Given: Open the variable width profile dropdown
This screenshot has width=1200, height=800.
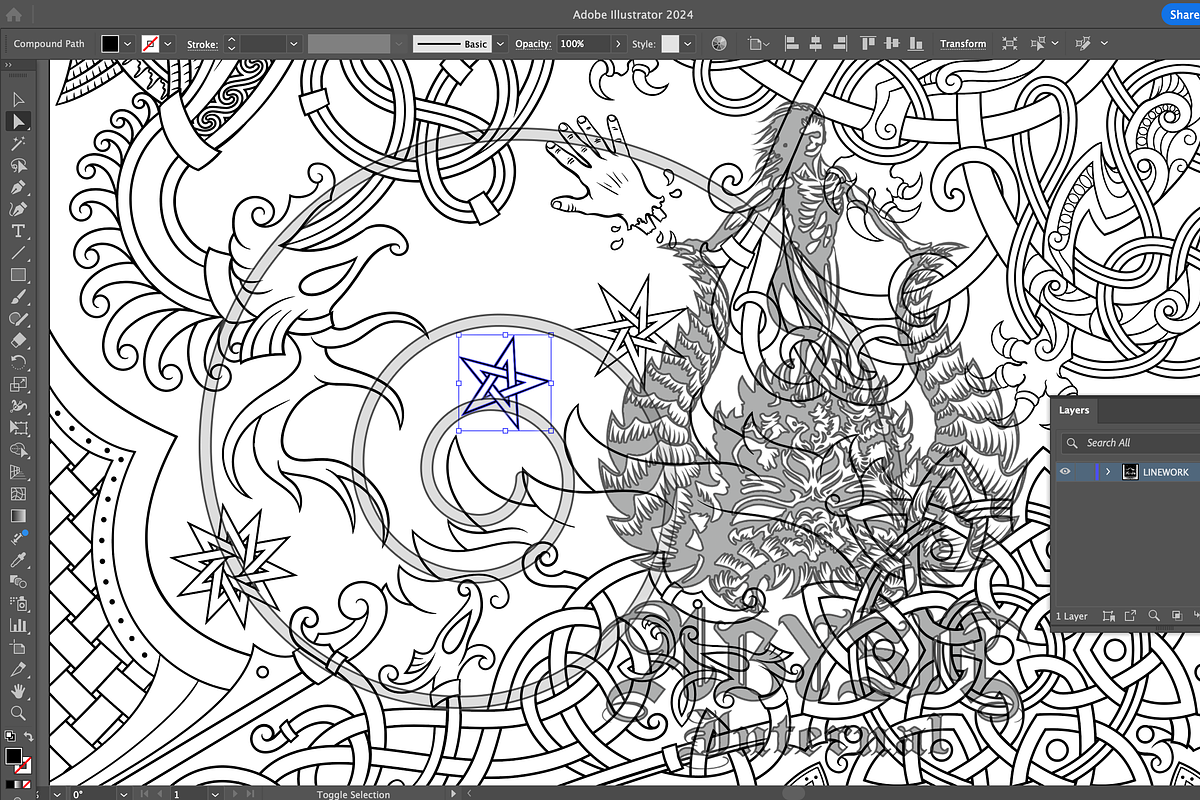Looking at the screenshot, I should pyautogui.click(x=399, y=44).
